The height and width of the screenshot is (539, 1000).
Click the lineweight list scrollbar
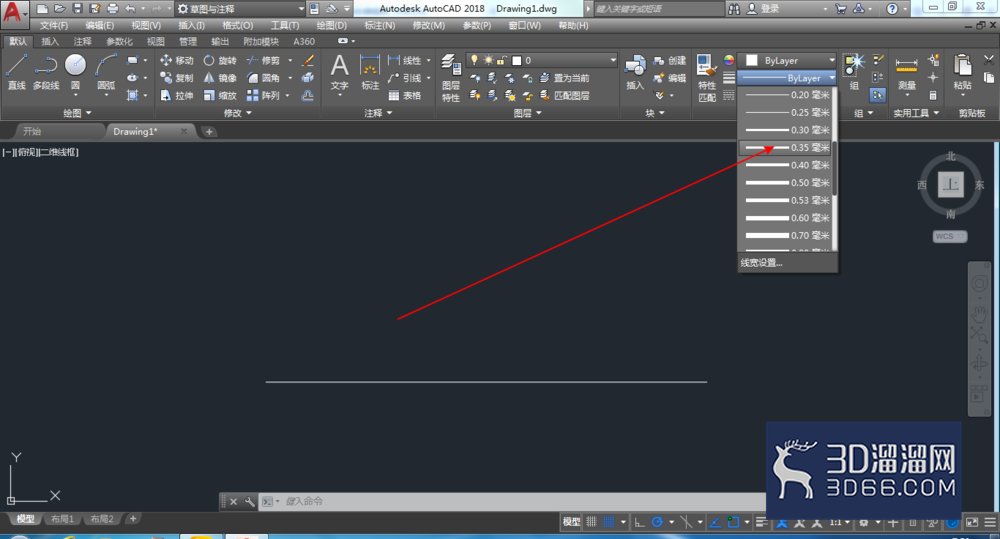click(x=834, y=168)
